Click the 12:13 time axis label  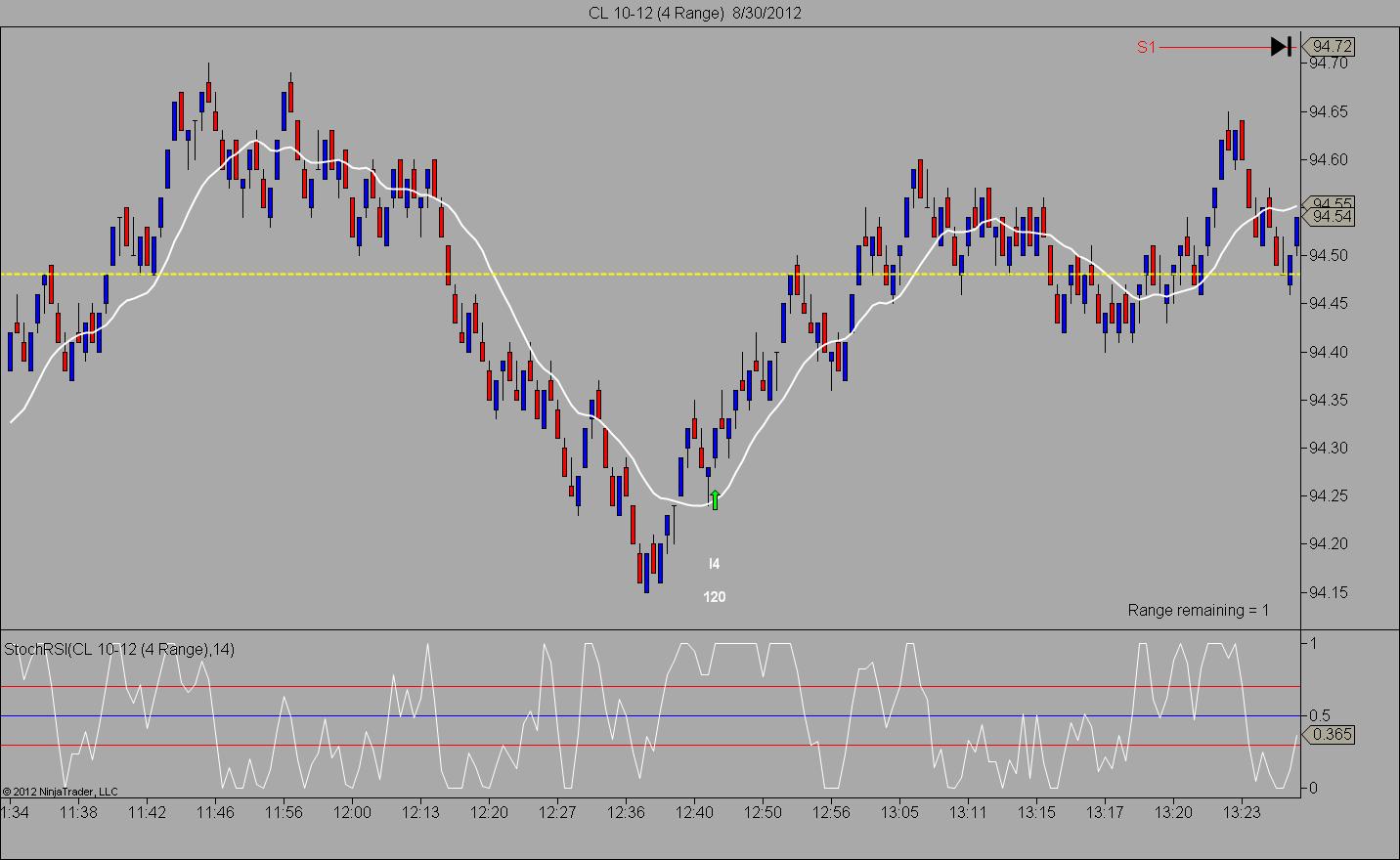pyautogui.click(x=420, y=812)
